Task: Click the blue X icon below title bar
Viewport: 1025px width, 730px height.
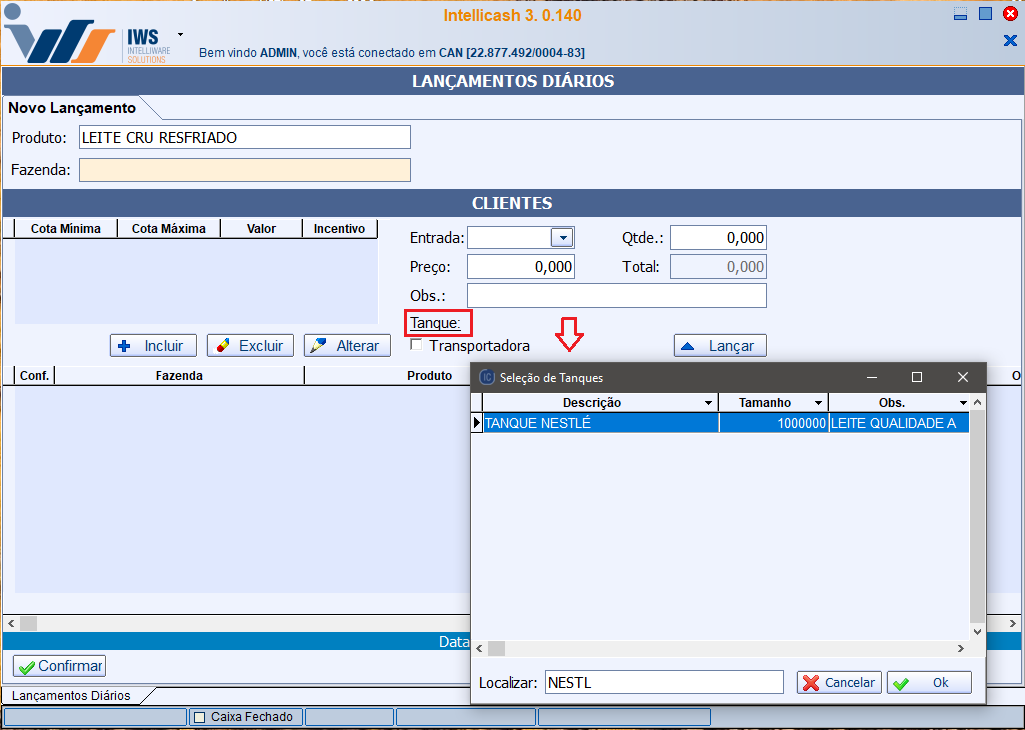Action: [1009, 40]
